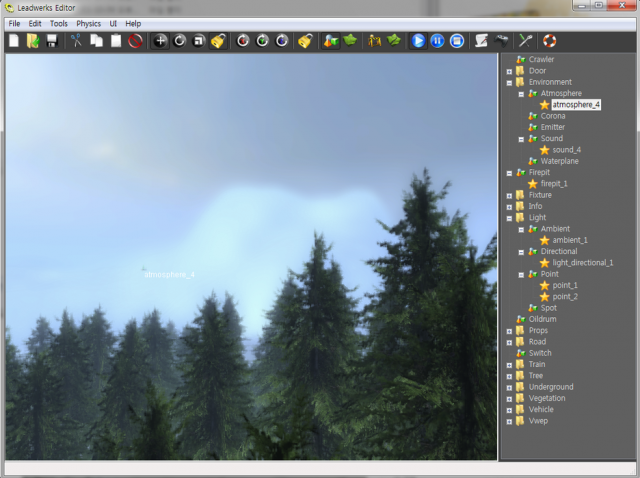Viewport: 640px width, 478px height.
Task: Select the Cut scissors icon
Action: (76, 41)
